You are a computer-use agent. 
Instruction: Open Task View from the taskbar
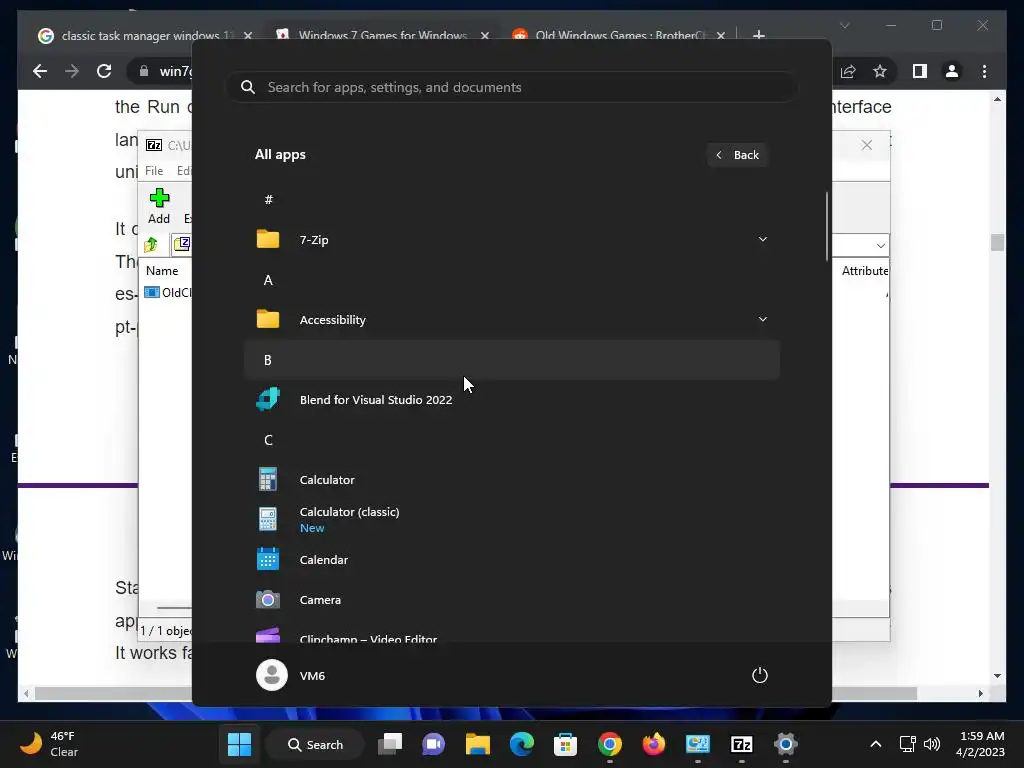(x=390, y=744)
